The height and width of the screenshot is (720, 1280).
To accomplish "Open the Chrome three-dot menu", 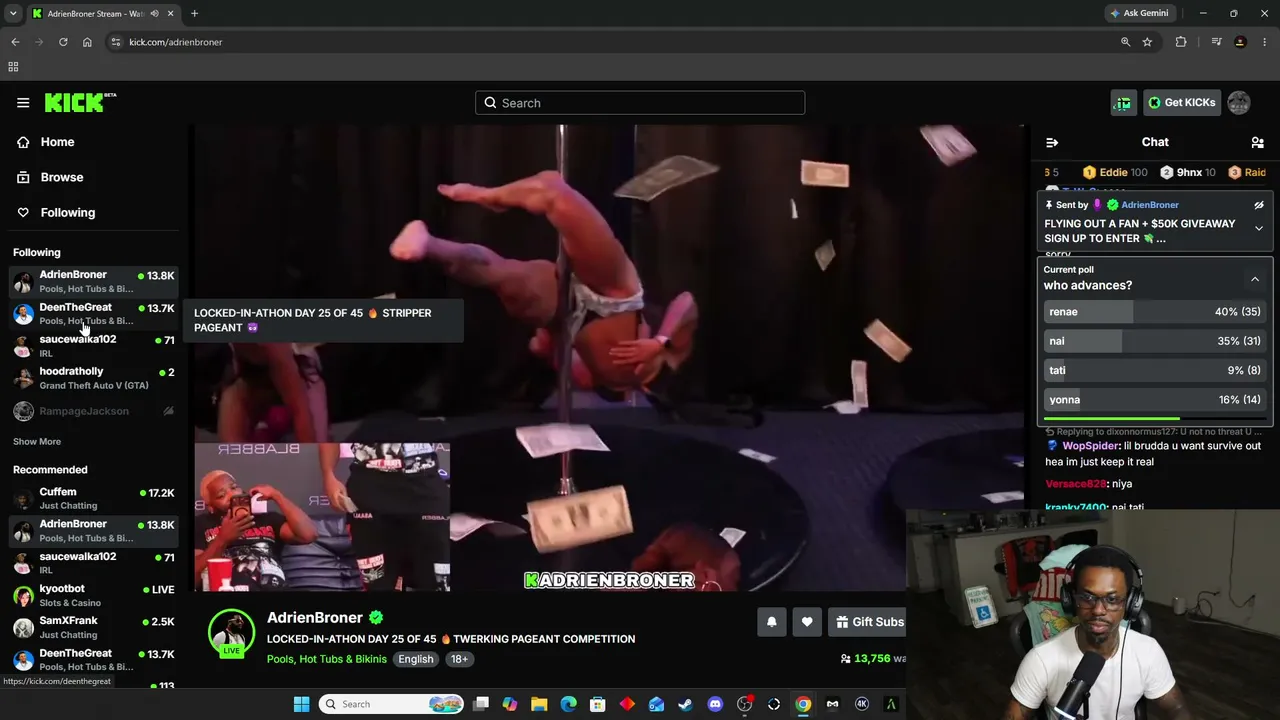I will [1265, 42].
